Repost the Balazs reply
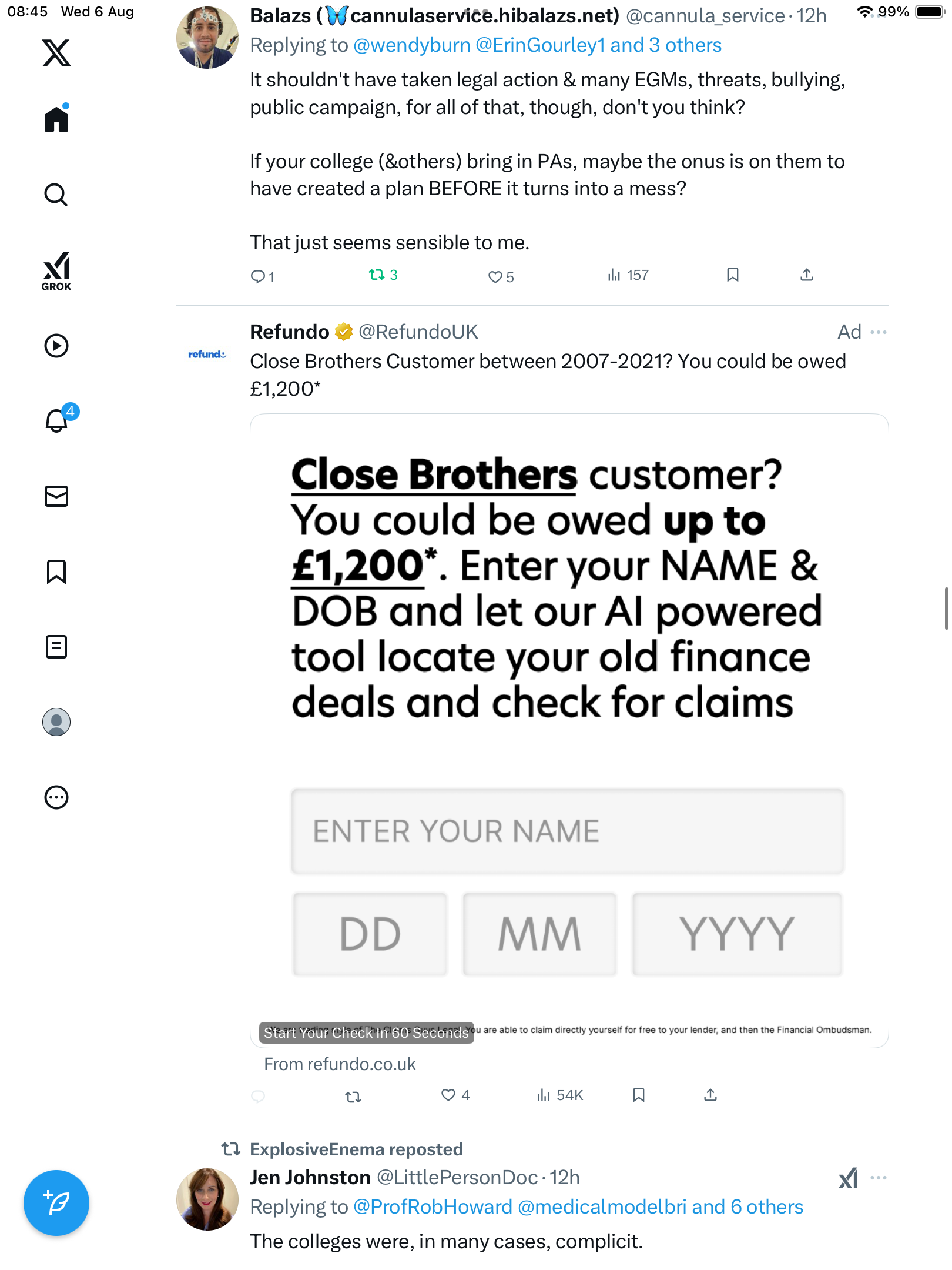 click(x=376, y=275)
